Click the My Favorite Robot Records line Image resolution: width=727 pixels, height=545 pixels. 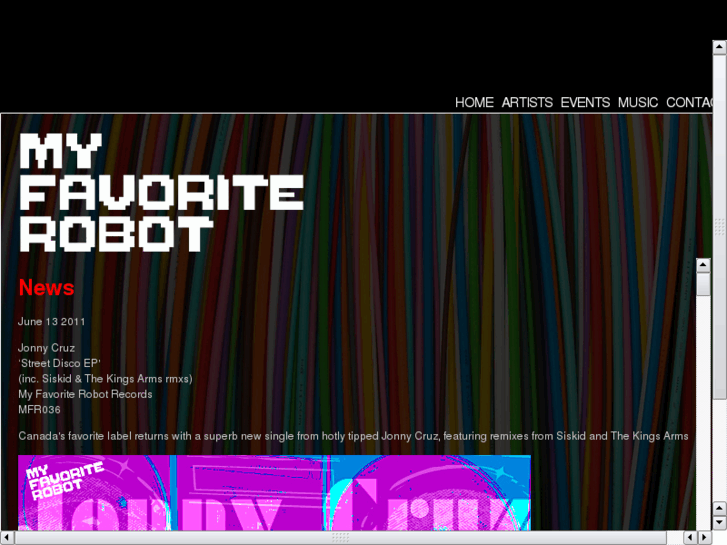tap(85, 394)
